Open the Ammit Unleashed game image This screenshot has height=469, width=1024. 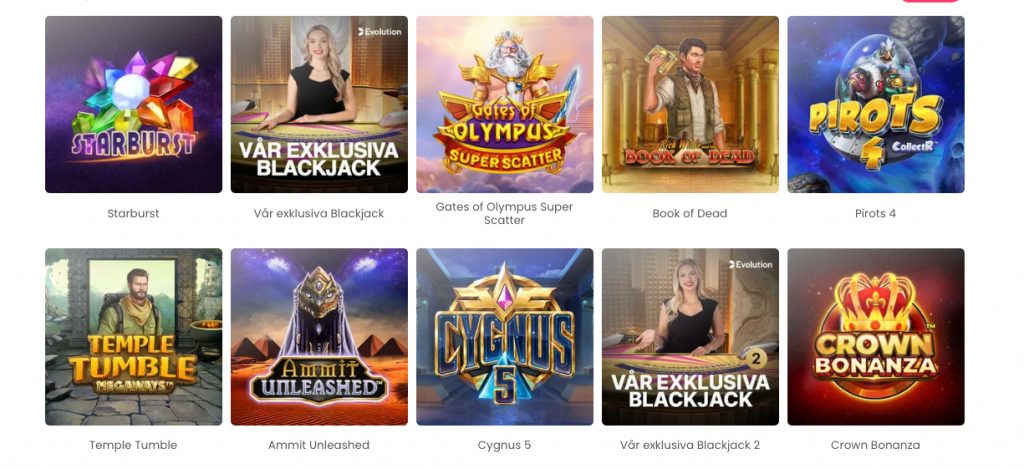319,336
